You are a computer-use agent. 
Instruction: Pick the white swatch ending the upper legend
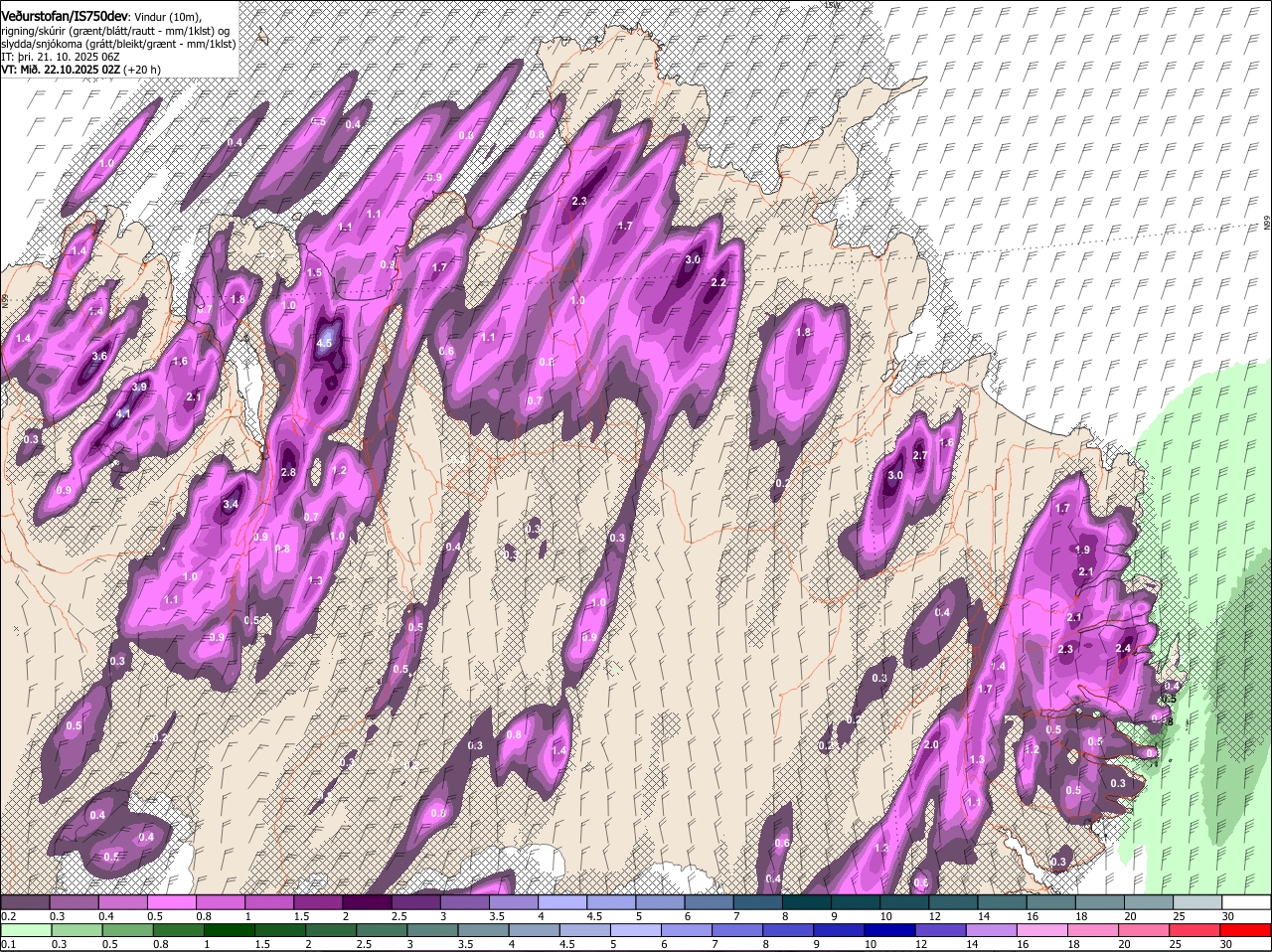[1247, 902]
